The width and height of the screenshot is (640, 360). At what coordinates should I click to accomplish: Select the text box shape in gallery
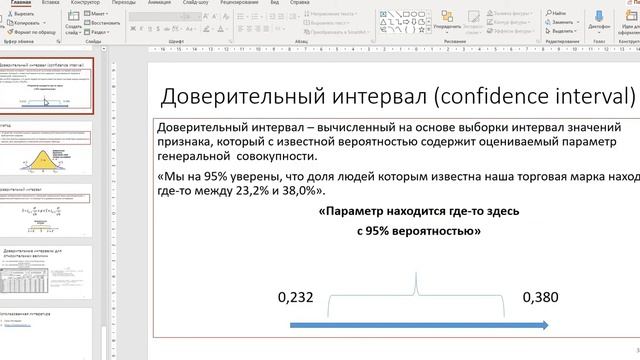pyautogui.click(x=383, y=14)
